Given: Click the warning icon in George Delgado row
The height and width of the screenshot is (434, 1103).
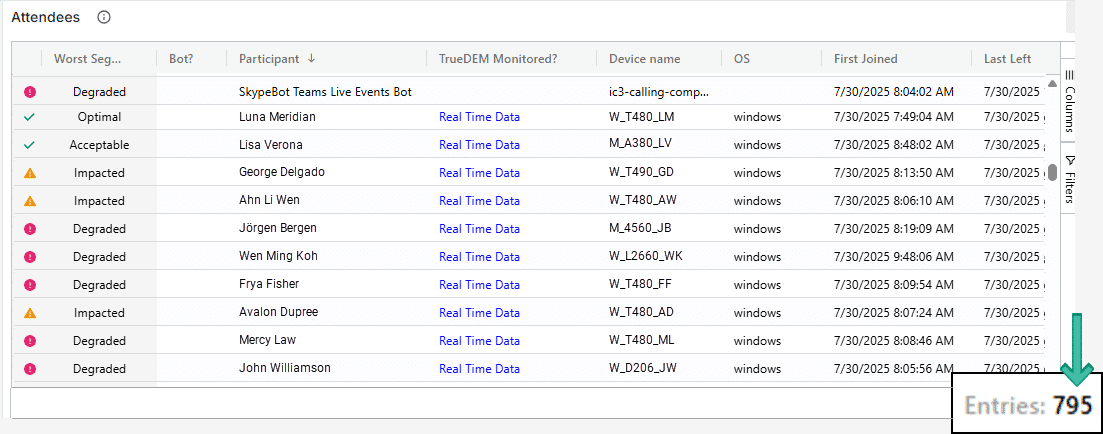Looking at the screenshot, I should click(30, 173).
